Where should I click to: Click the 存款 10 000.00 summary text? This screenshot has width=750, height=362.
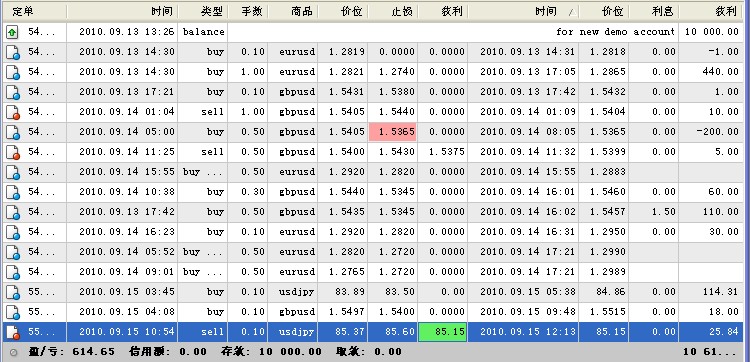pyautogui.click(x=271, y=352)
